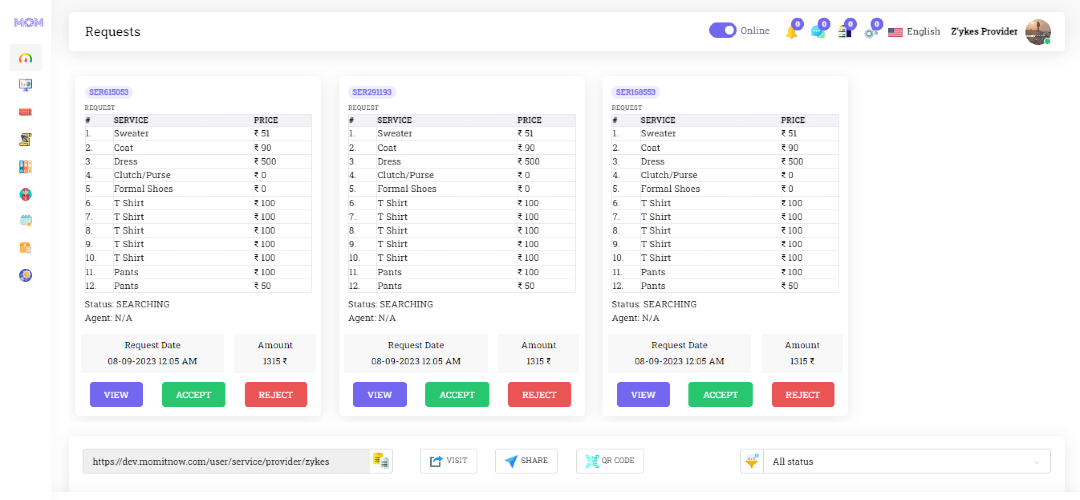This screenshot has height=500, width=1080.
Task: Open the binders folder icon in sidebar
Action: coord(25,167)
